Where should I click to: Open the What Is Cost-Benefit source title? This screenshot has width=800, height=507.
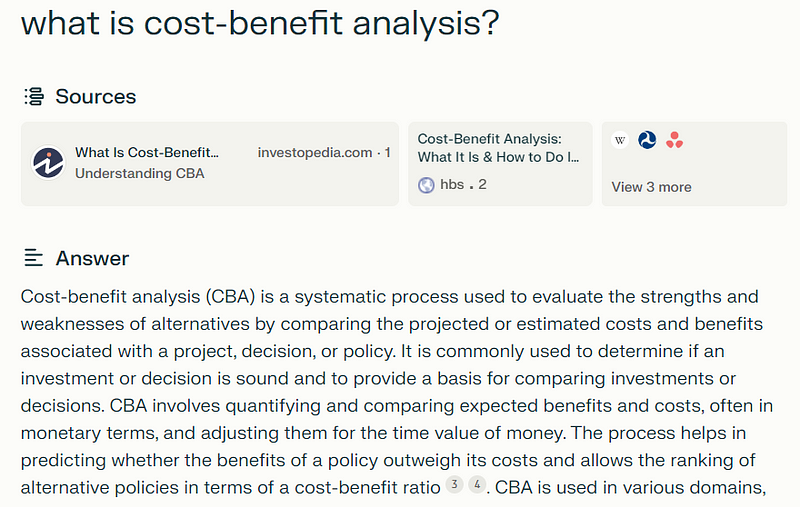click(146, 153)
